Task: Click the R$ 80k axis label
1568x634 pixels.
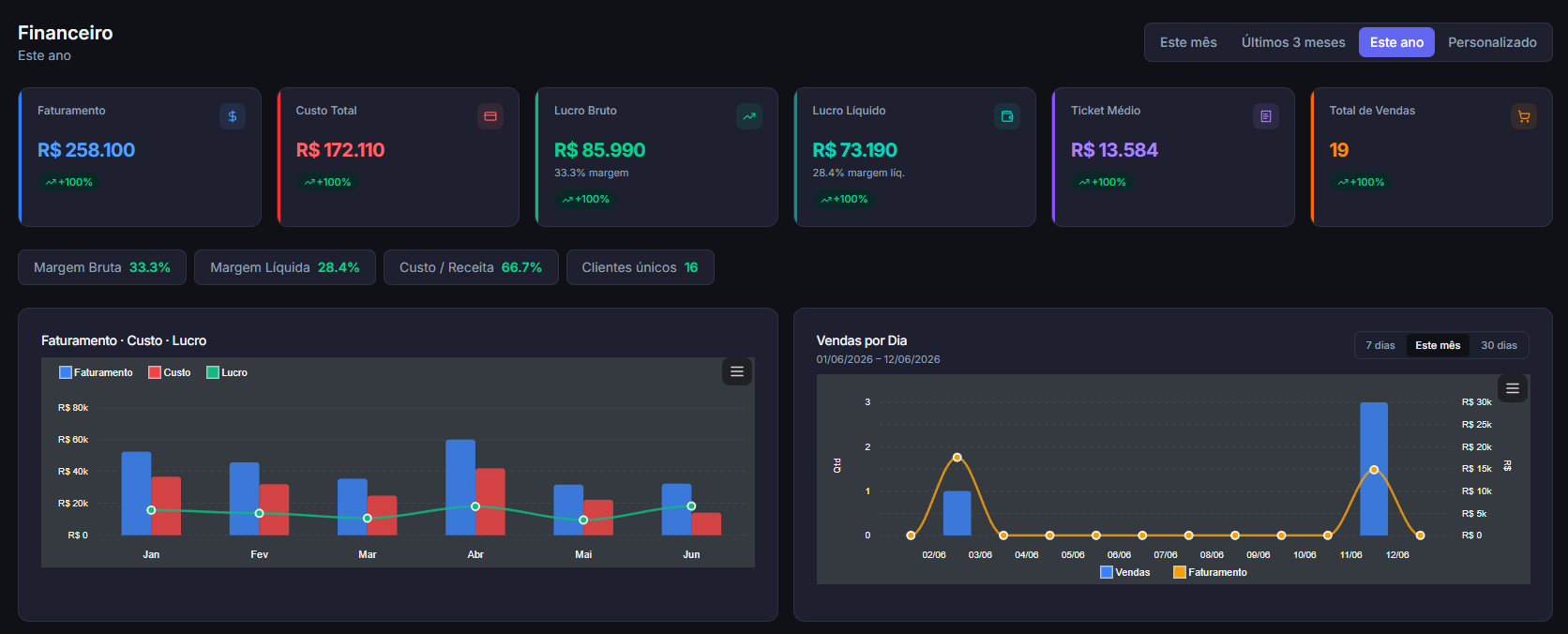Action: (x=73, y=408)
